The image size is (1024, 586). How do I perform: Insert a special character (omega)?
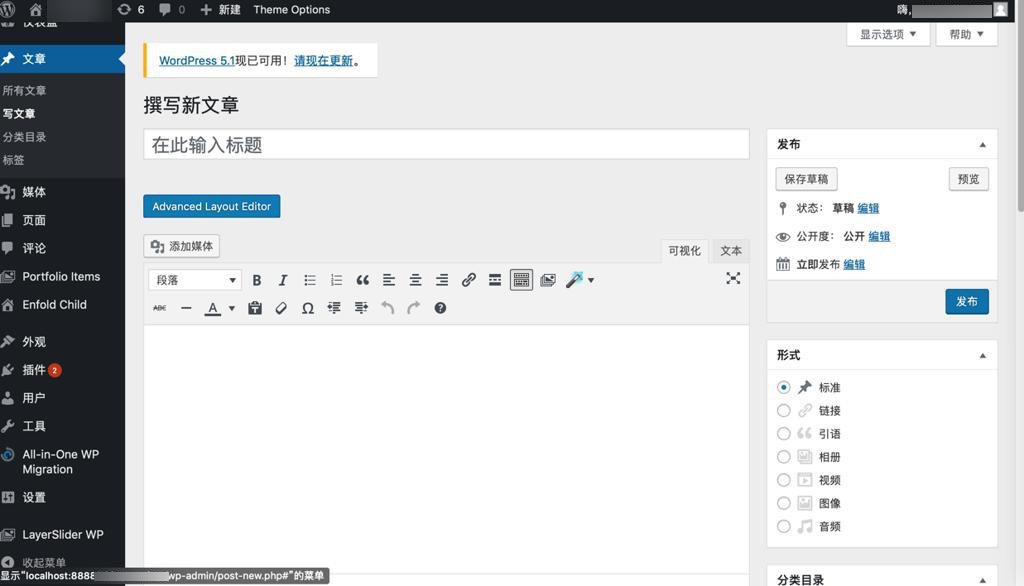308,308
